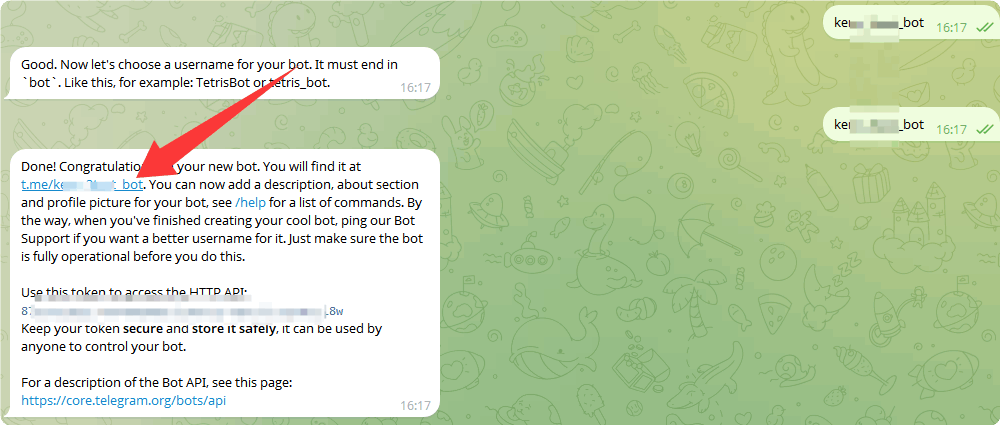The image size is (1000, 425).
Task: Click the monospace `bot` text
Action: tap(38, 82)
